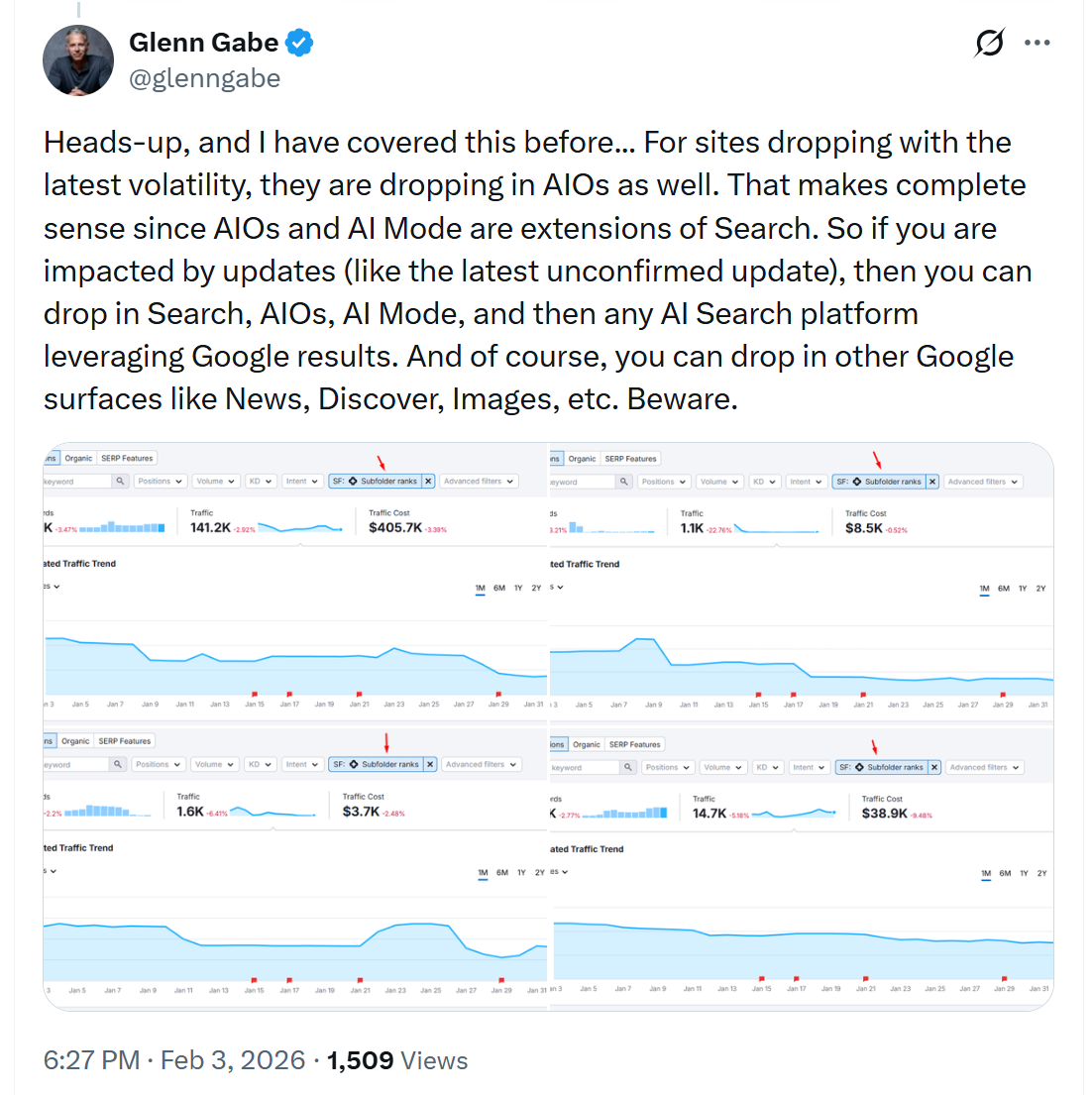Open the @glenngabe handle link

(205, 78)
